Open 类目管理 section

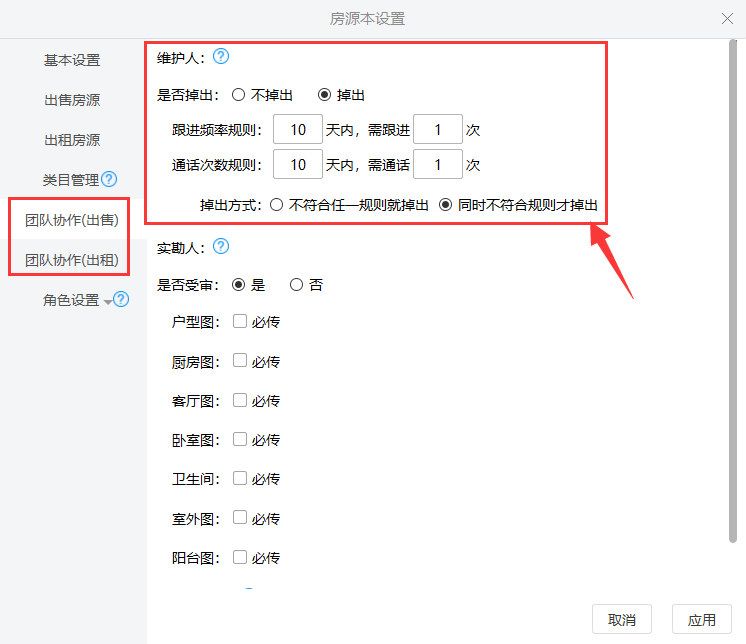pos(71,180)
